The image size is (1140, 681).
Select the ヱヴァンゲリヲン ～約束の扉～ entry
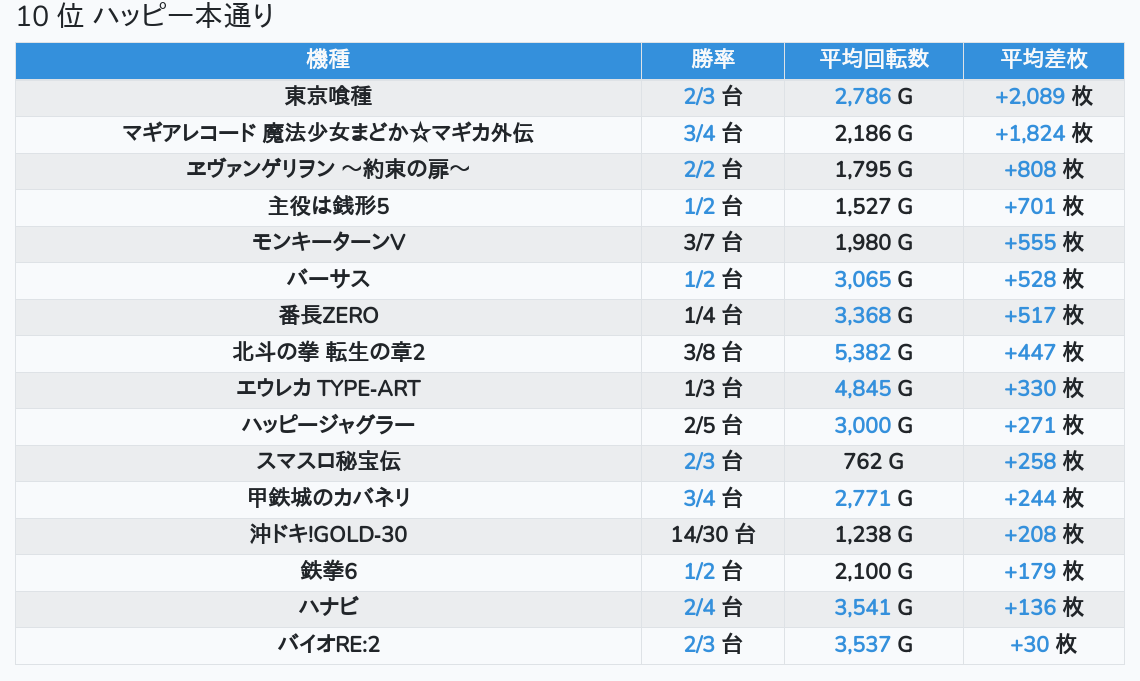coord(328,170)
